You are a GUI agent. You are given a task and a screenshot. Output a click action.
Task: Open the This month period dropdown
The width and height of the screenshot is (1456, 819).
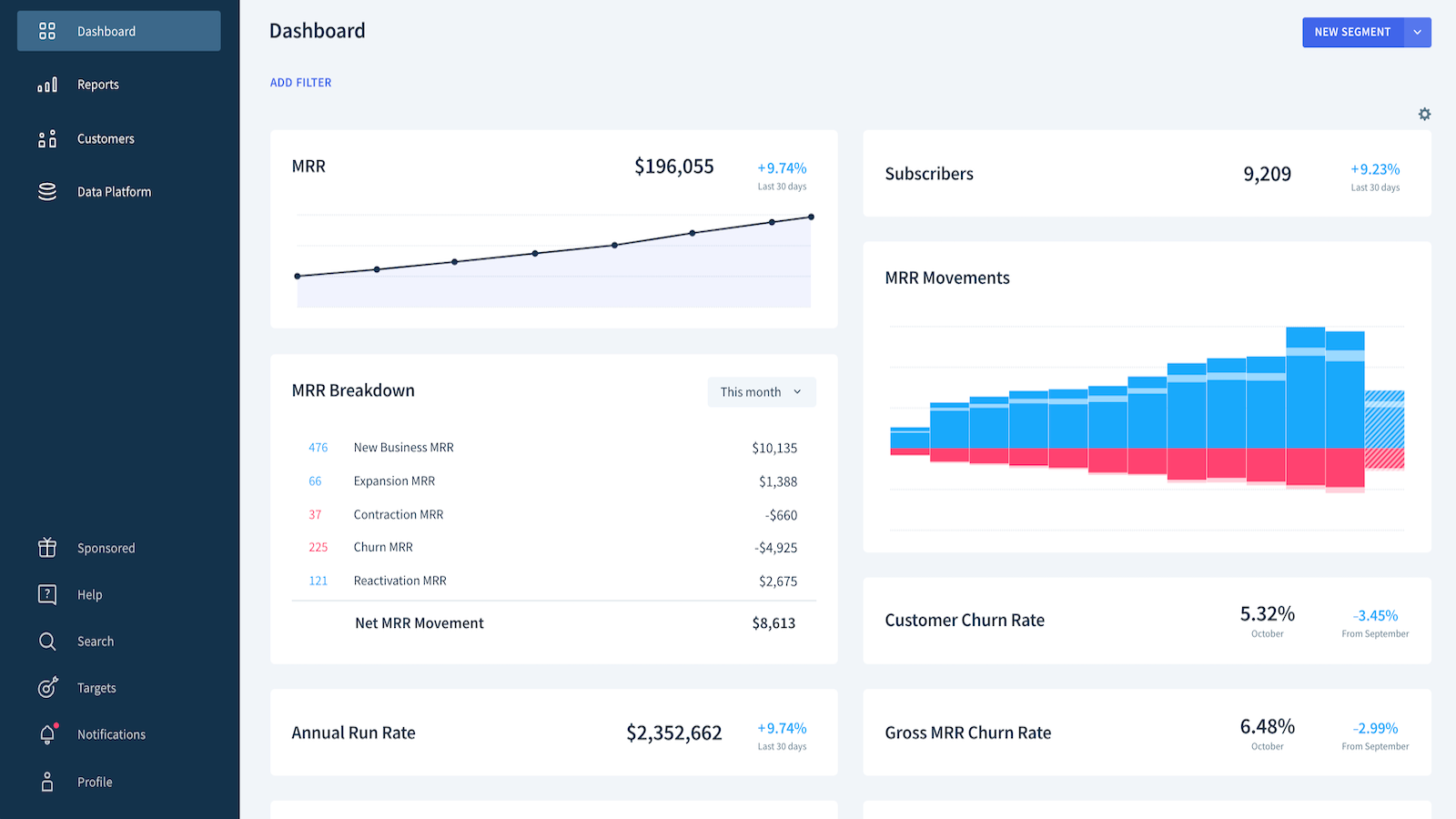pos(762,392)
